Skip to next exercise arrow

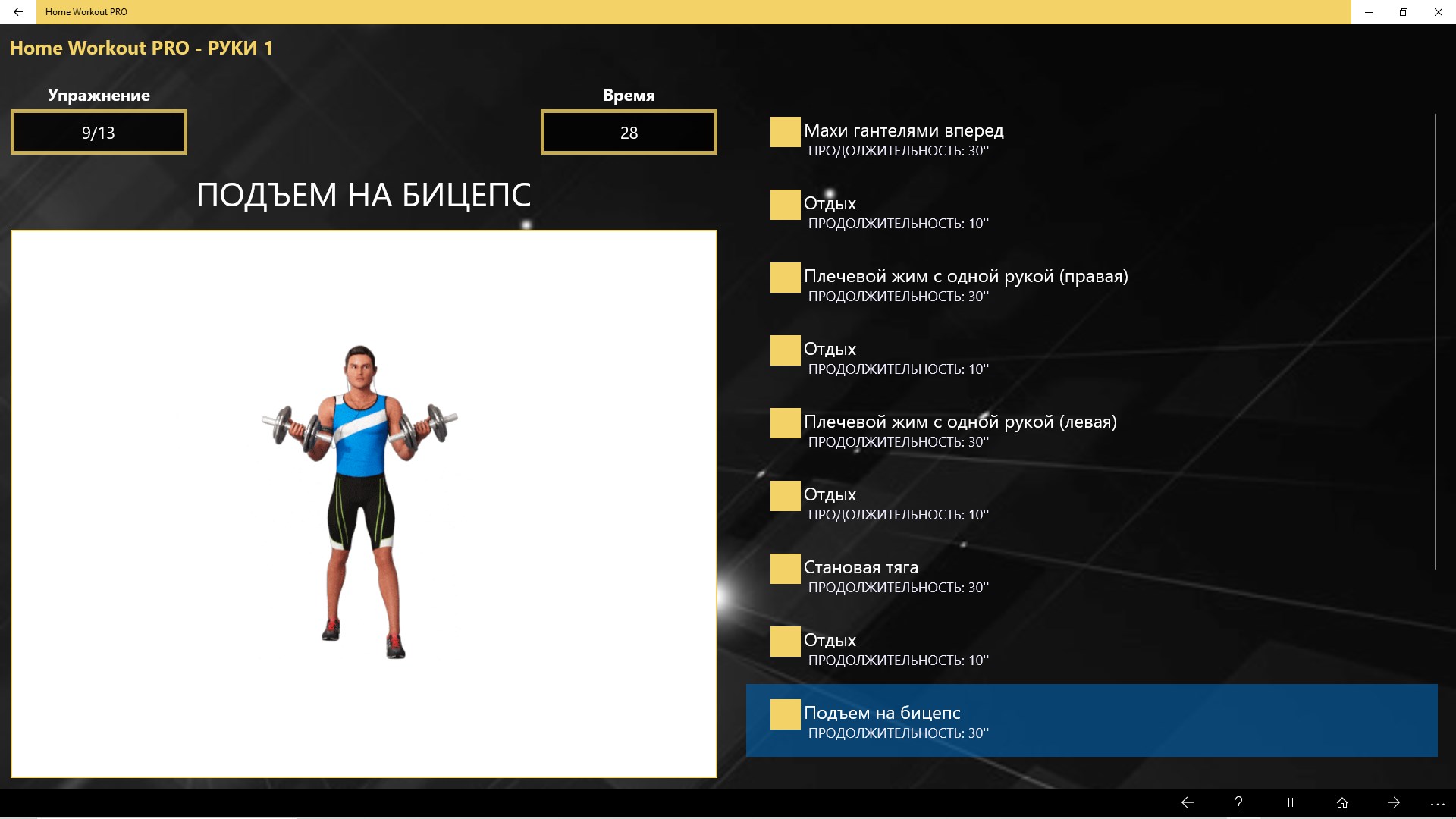pos(1393,802)
